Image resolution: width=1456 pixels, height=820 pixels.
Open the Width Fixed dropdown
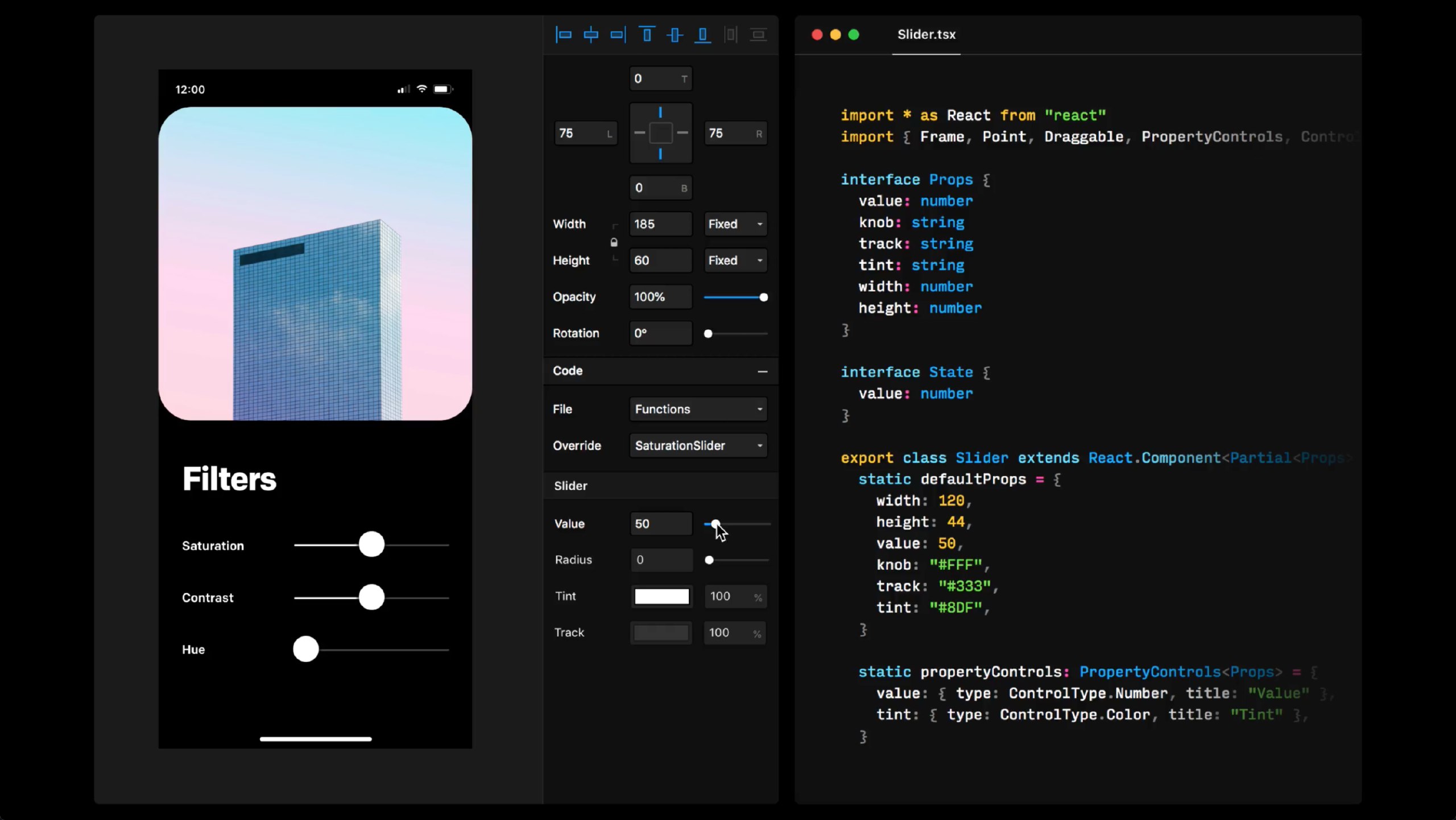[736, 224]
